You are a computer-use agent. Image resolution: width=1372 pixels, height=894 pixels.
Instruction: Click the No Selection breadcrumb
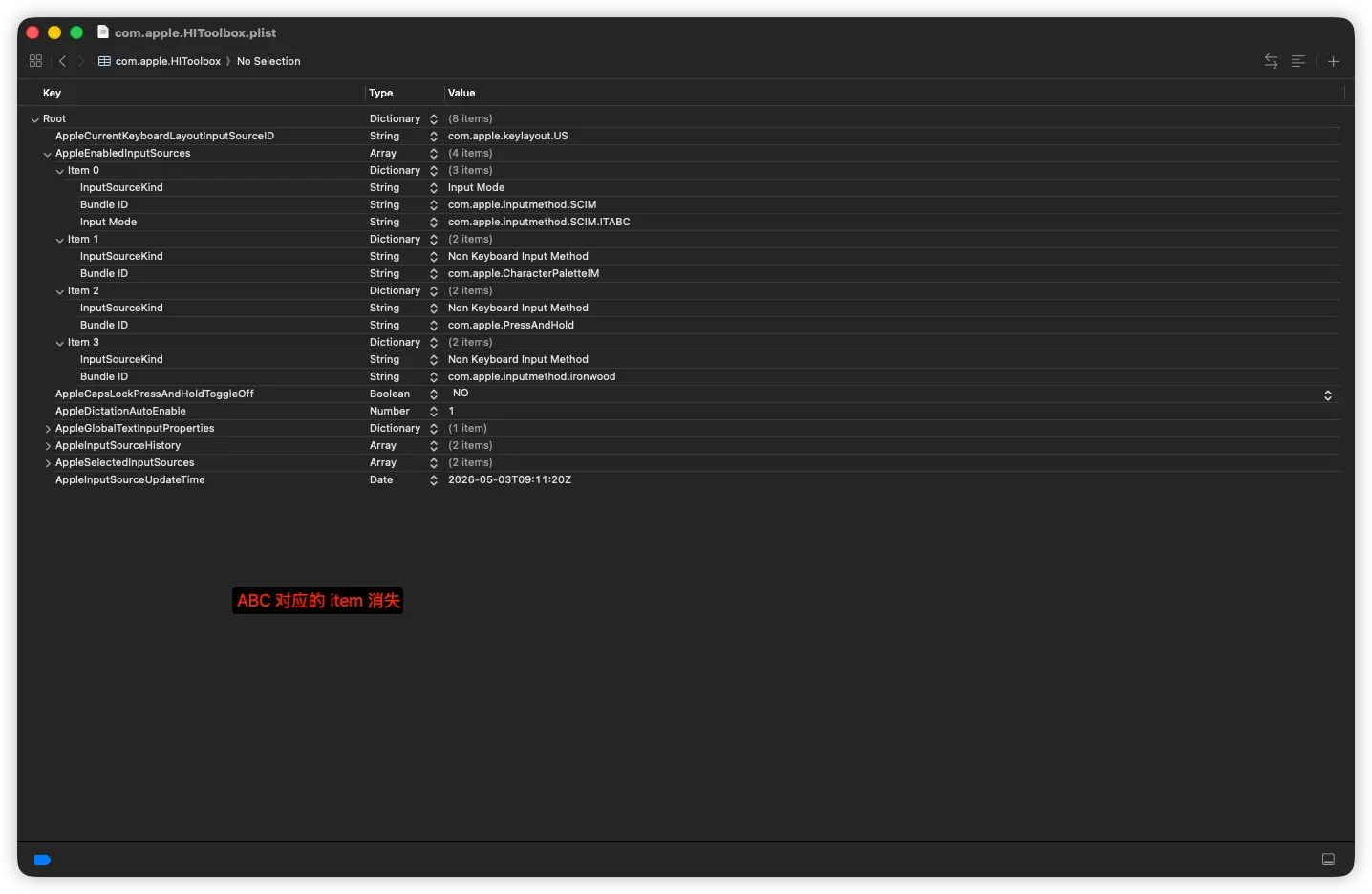(x=268, y=61)
